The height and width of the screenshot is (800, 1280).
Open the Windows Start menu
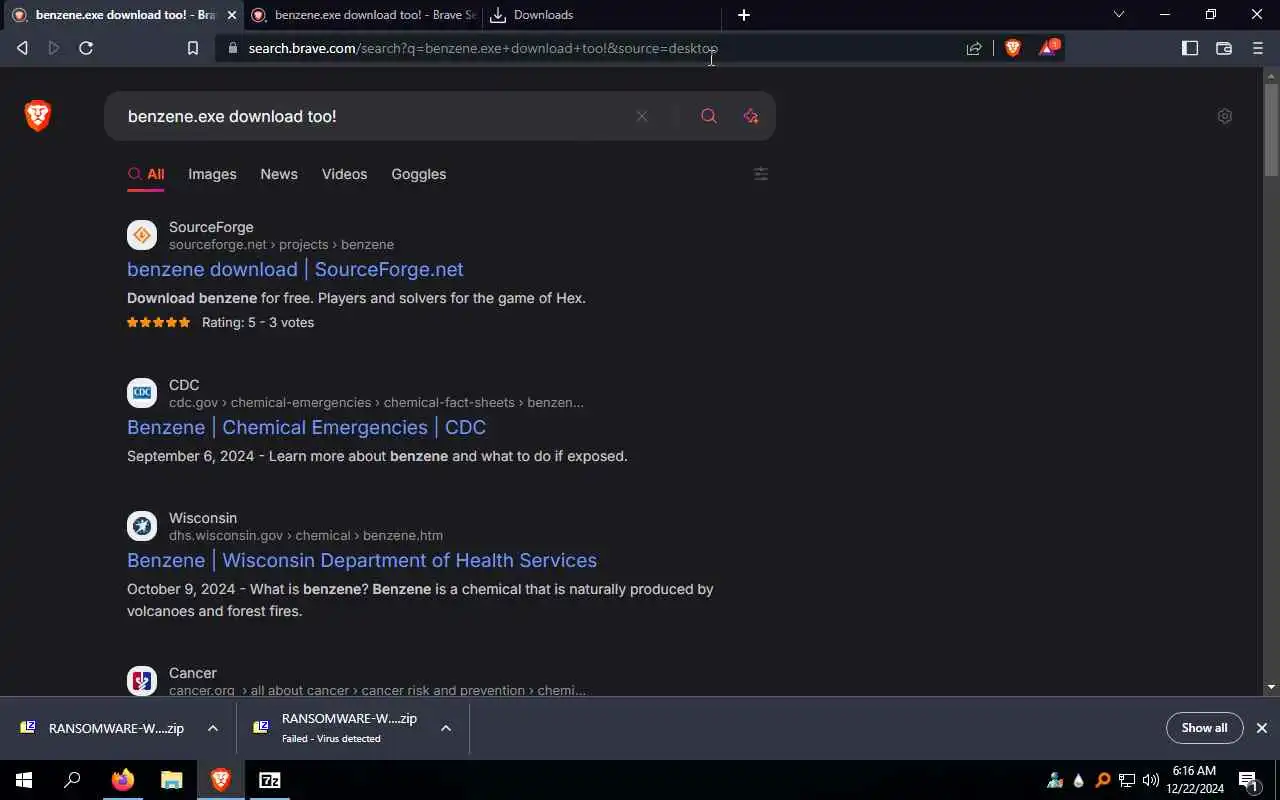pyautogui.click(x=24, y=780)
